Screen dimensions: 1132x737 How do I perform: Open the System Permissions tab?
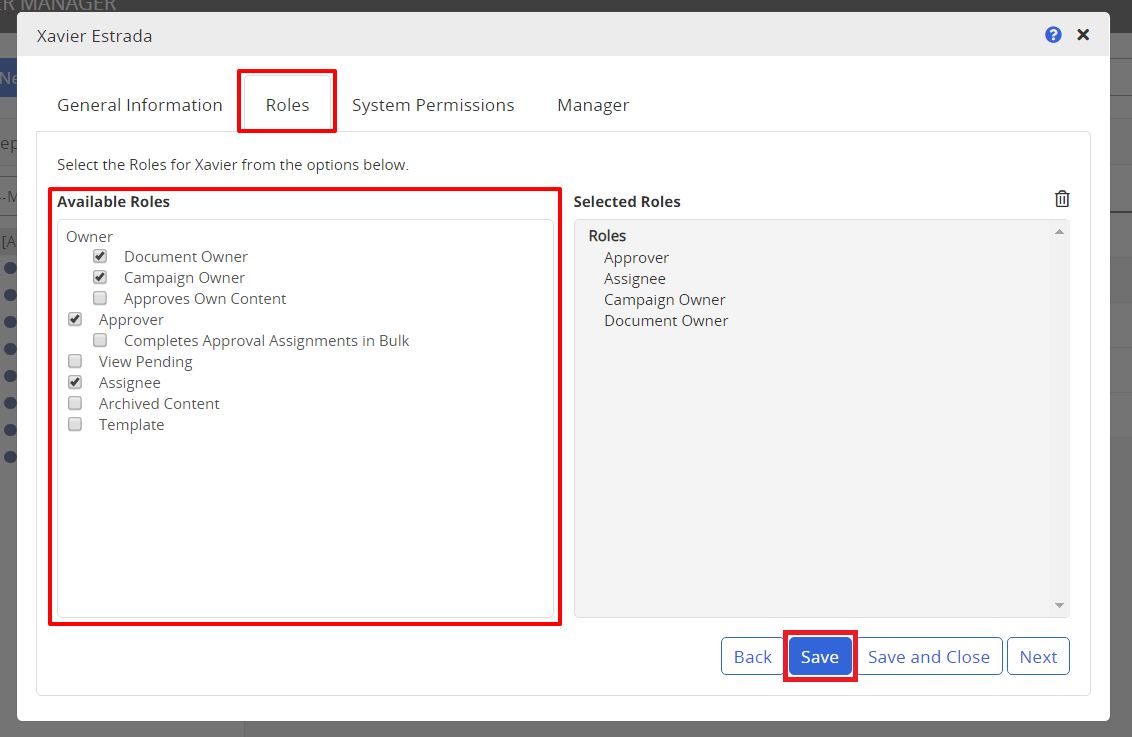pyautogui.click(x=433, y=104)
